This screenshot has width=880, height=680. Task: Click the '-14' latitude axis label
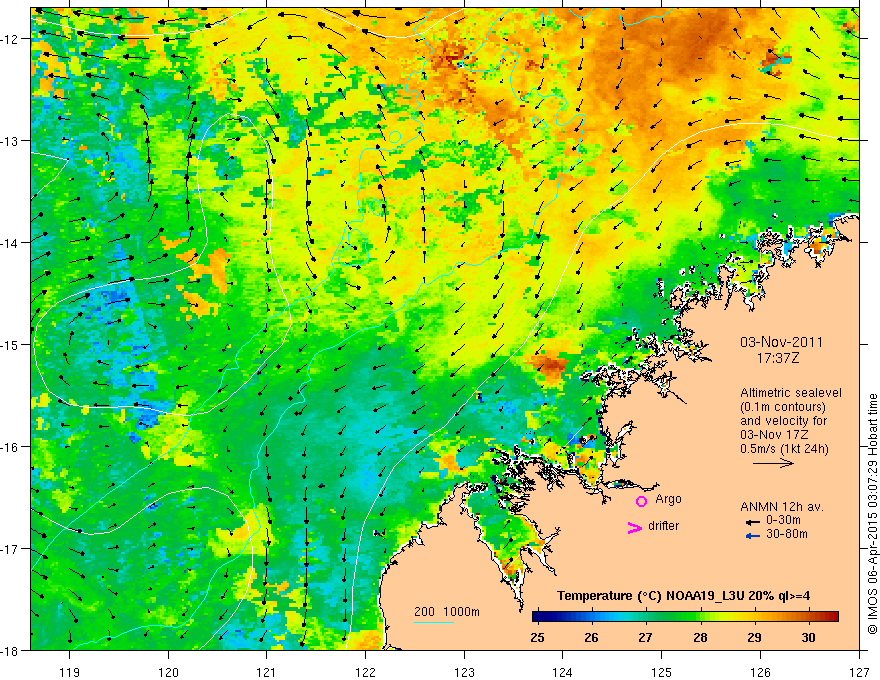click(11, 243)
